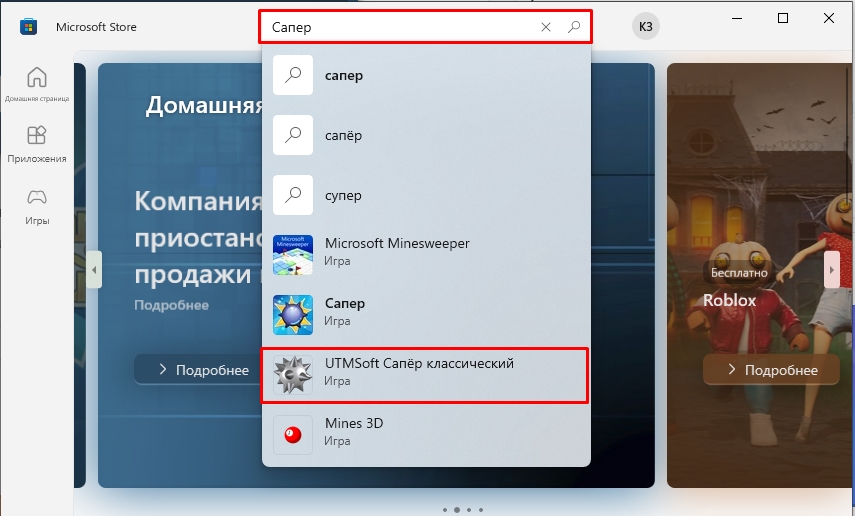Select the highlighted second carousel page dot
This screenshot has width=855, height=516.
456,510
